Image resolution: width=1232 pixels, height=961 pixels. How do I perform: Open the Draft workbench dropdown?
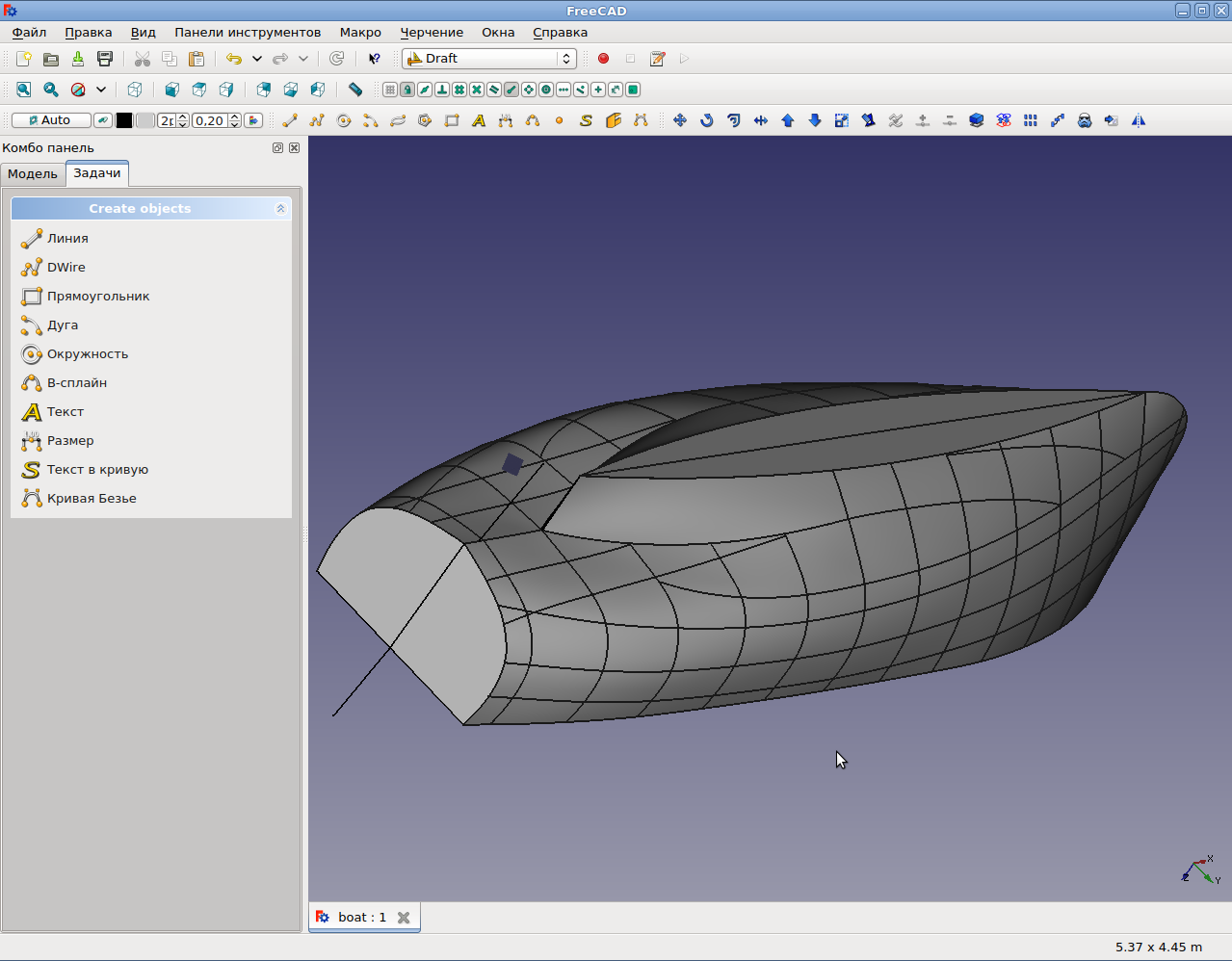click(489, 59)
